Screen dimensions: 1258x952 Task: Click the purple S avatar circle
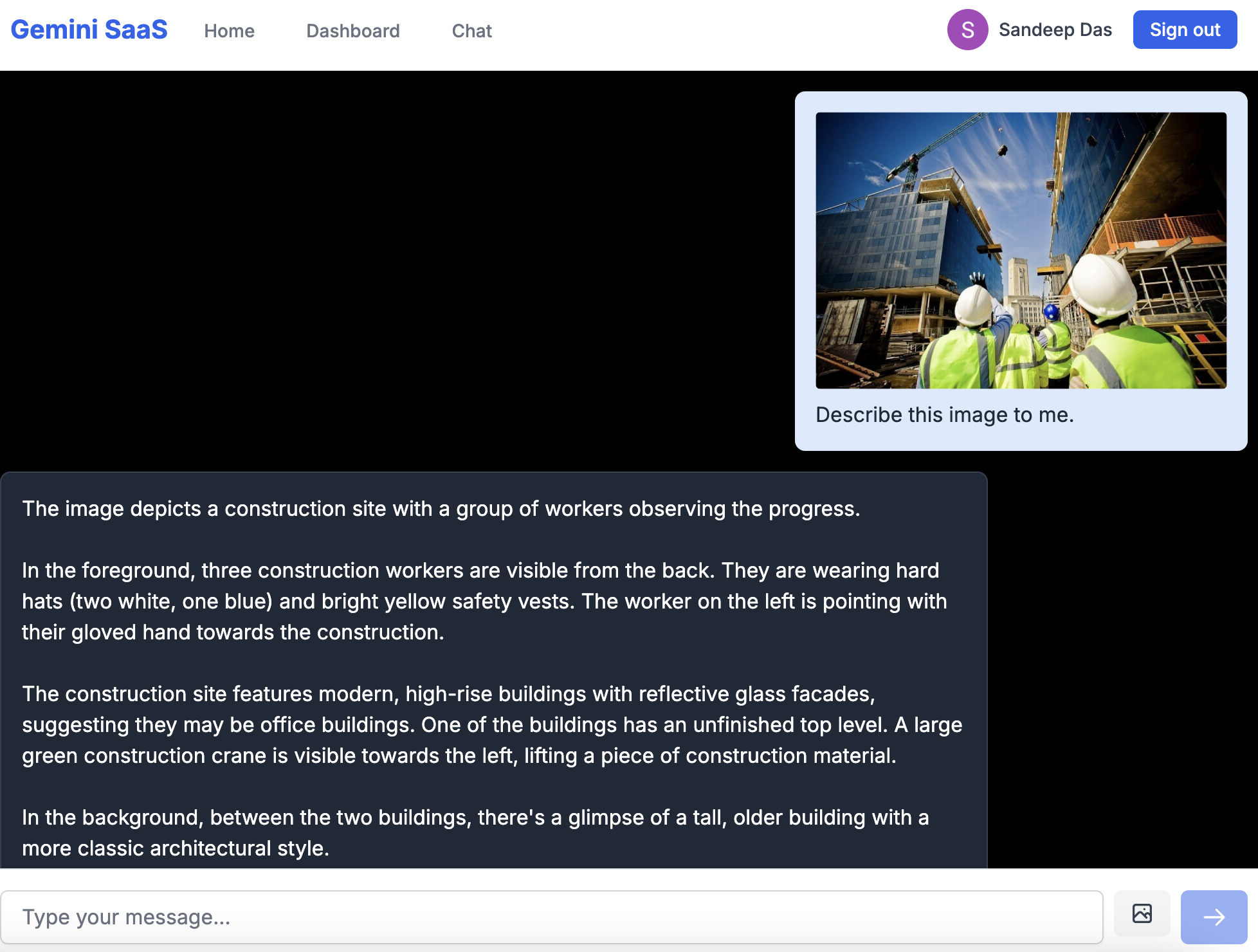pos(967,30)
